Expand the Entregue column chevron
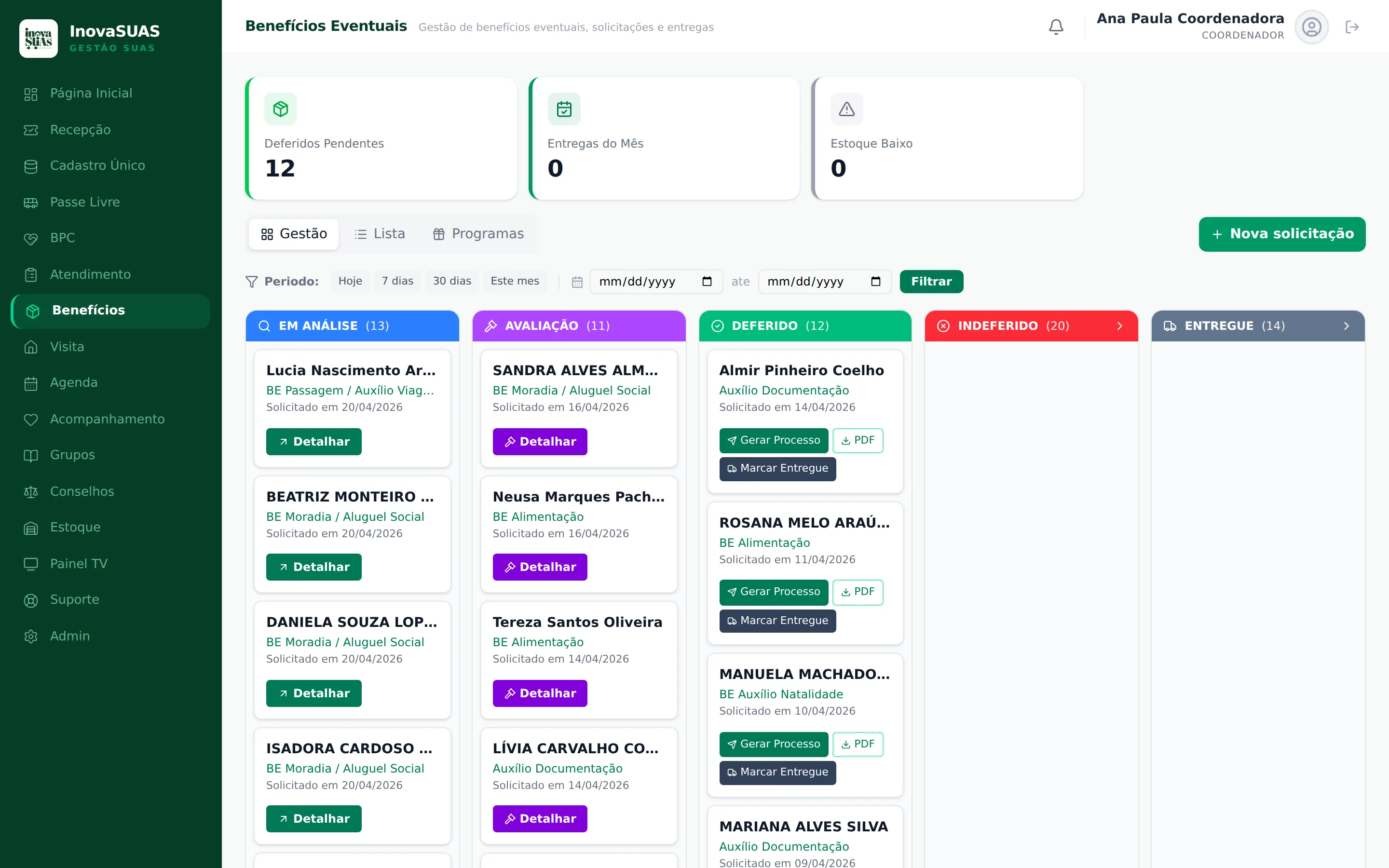Viewport: 1389px width, 868px height. (x=1347, y=326)
